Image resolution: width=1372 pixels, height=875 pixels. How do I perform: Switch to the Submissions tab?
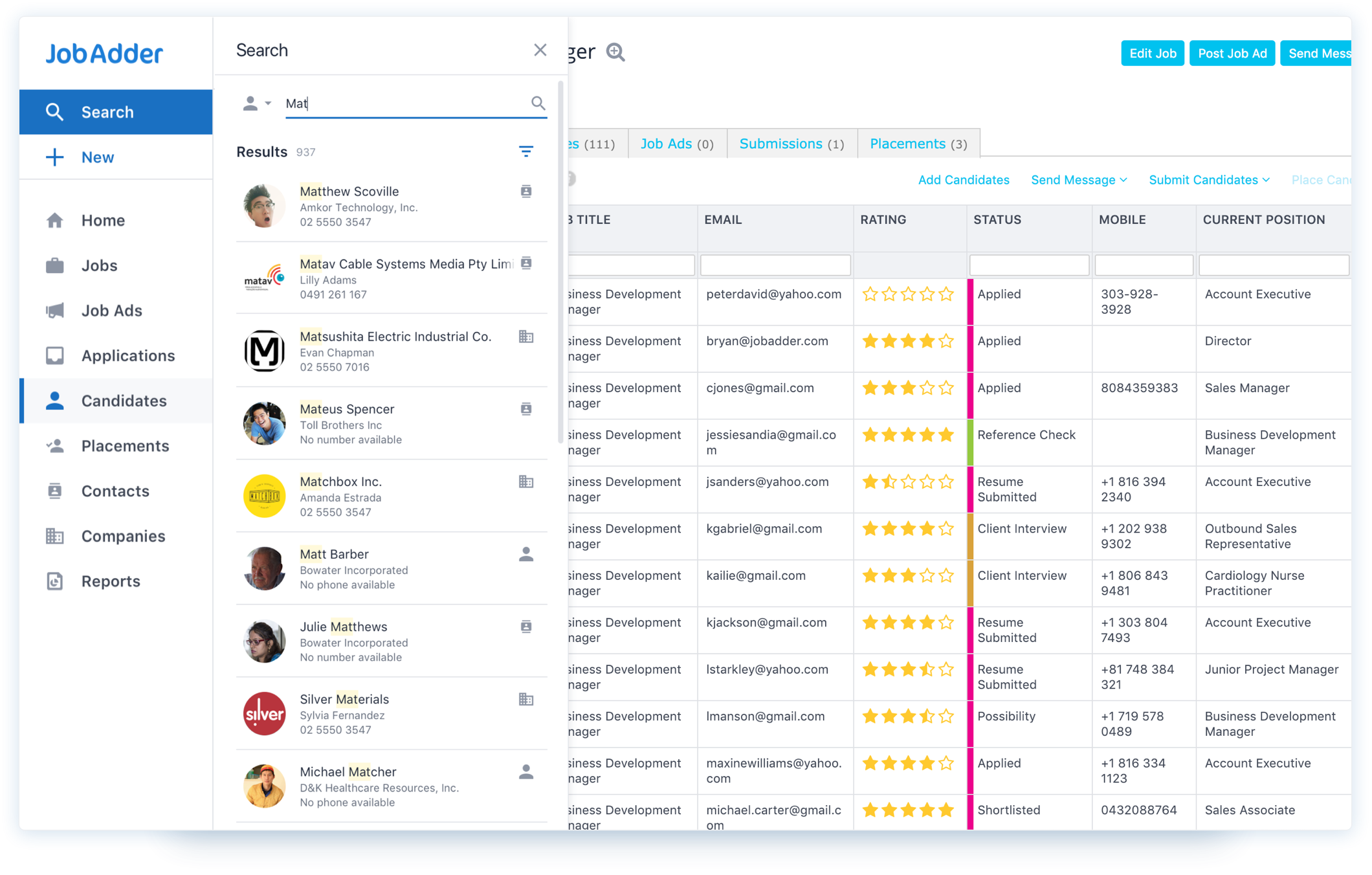[791, 143]
